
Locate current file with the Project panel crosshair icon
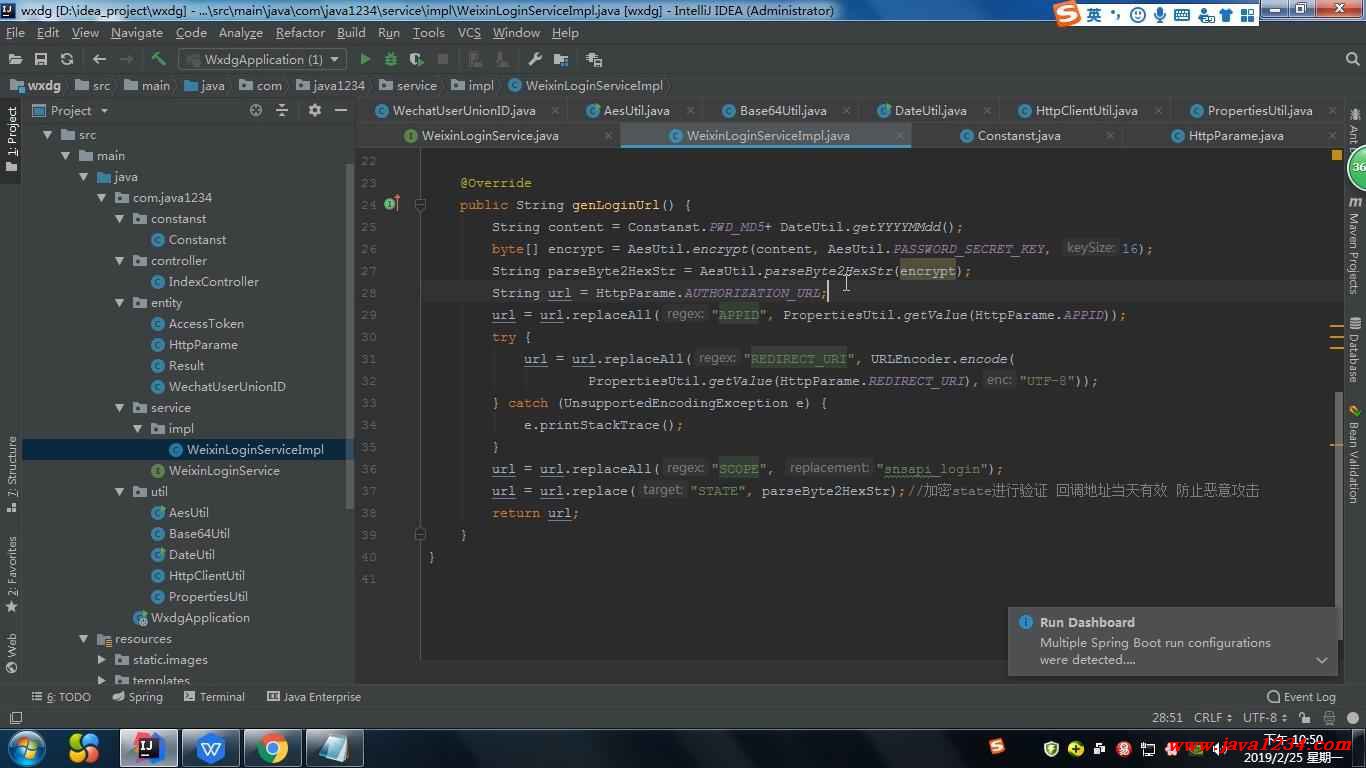point(256,111)
